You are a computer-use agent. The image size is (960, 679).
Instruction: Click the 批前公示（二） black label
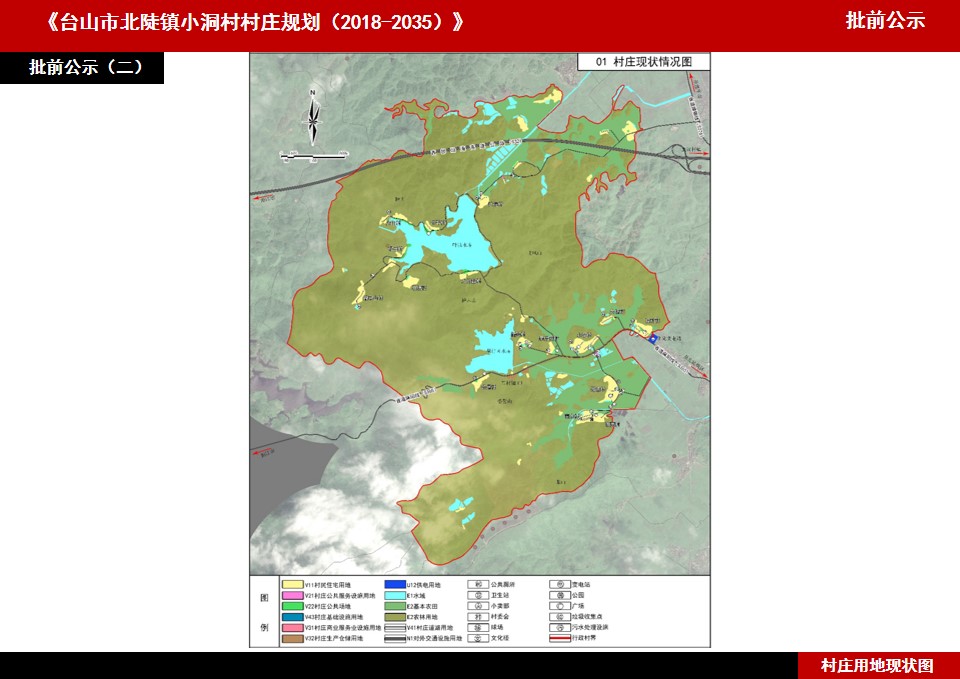click(82, 68)
